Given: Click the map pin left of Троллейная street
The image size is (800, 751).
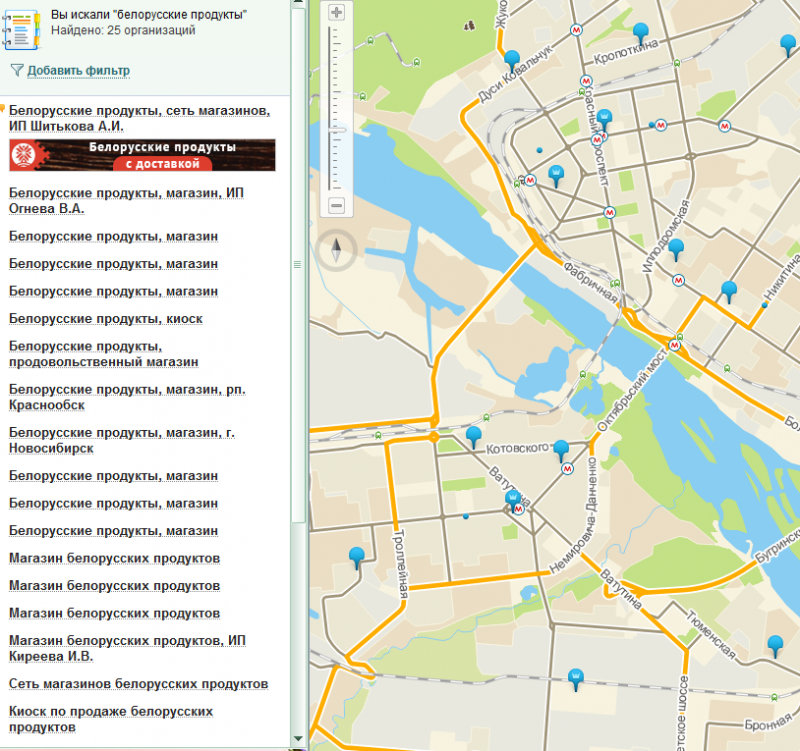Looking at the screenshot, I should pyautogui.click(x=356, y=557).
